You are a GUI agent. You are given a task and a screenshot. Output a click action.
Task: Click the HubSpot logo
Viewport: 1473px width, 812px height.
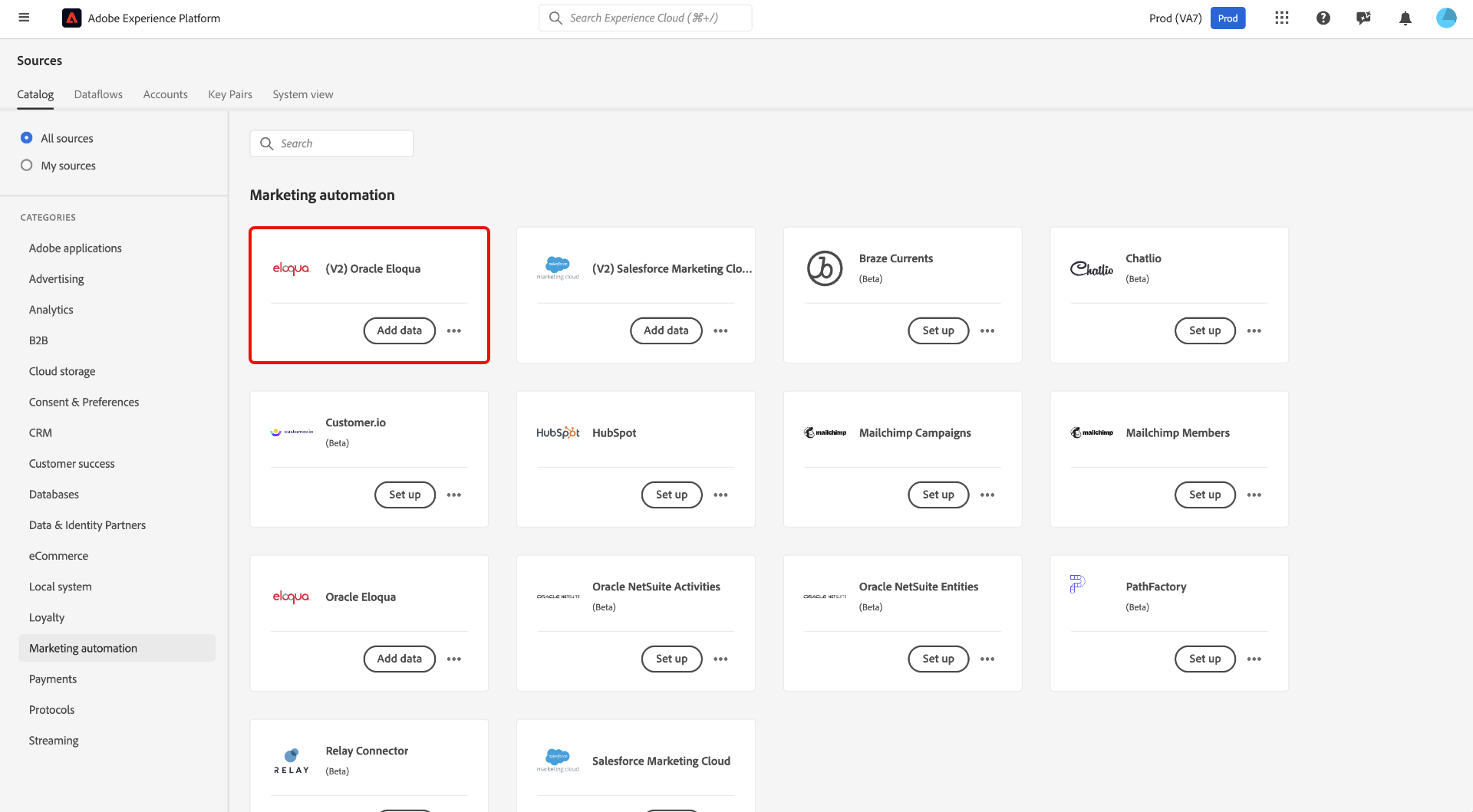[x=558, y=432]
